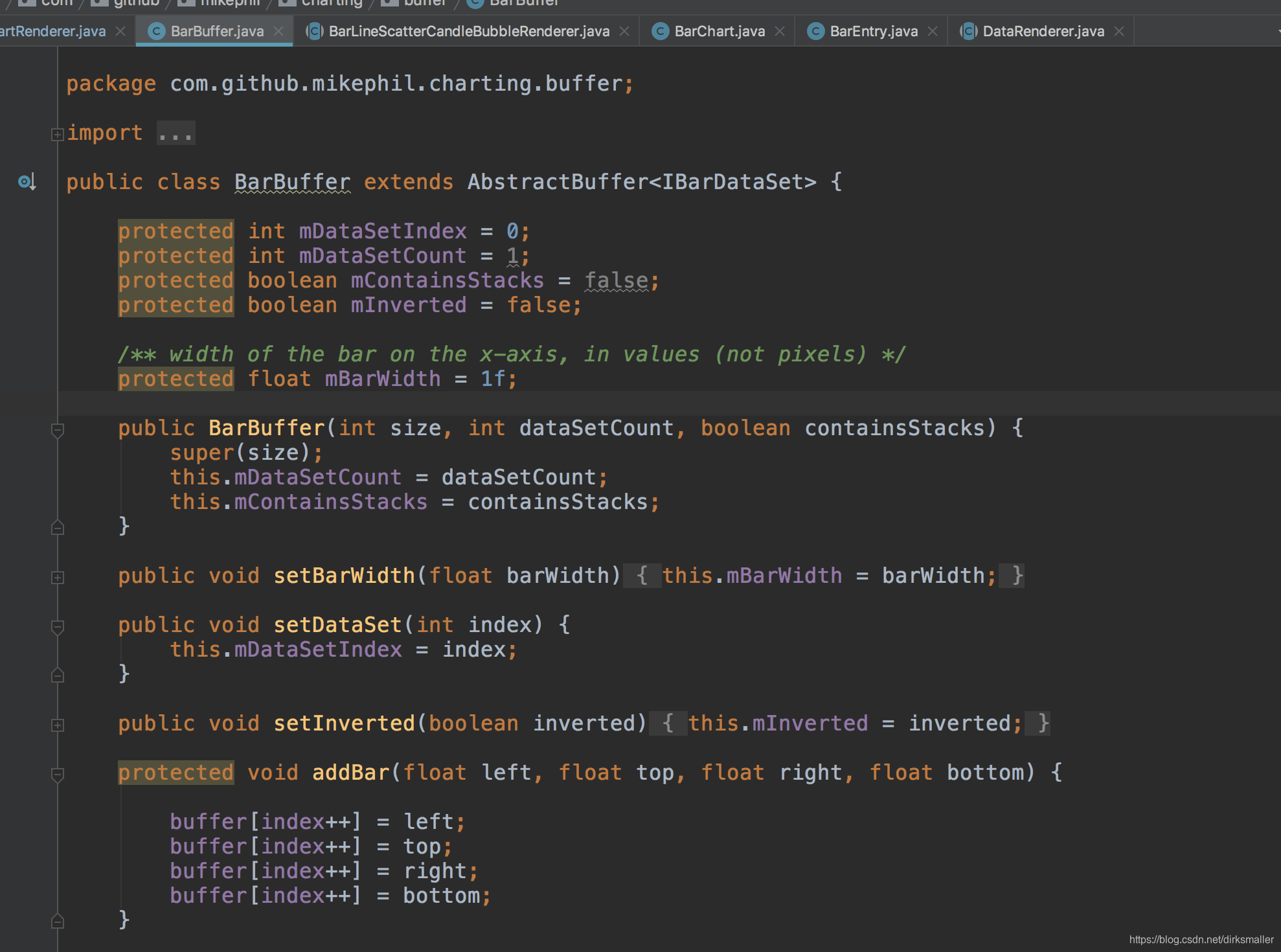The height and width of the screenshot is (952, 1281).
Task: Close the BarEntry.java tab
Action: point(933,31)
